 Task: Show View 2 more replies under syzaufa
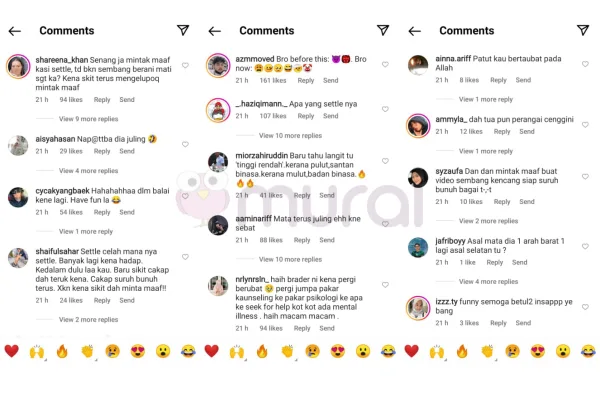[488, 221]
